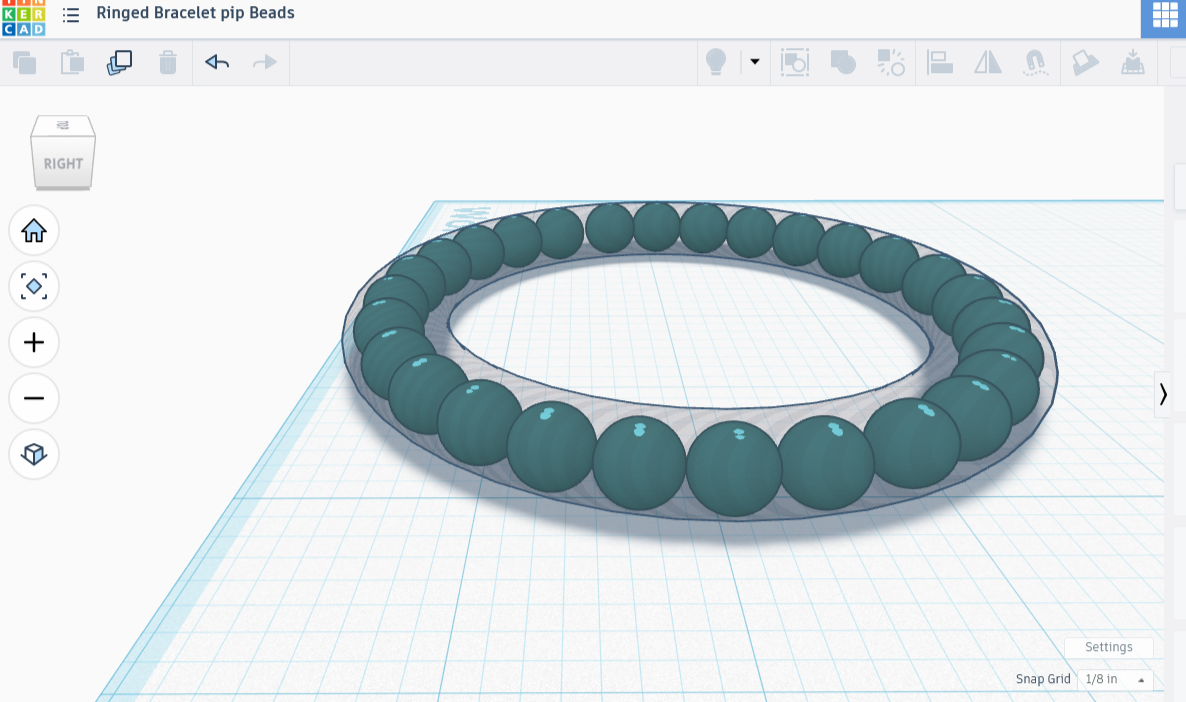Use Duplicate and Repeat
Image resolution: width=1186 pixels, height=702 pixels.
point(119,62)
